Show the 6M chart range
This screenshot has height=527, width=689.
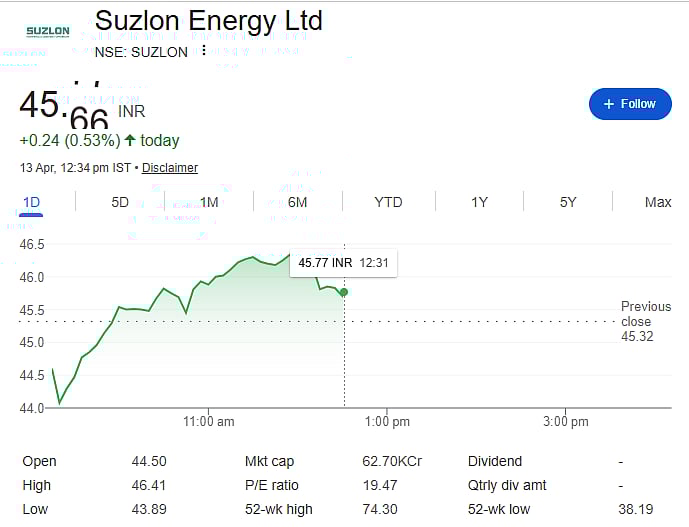click(x=297, y=202)
